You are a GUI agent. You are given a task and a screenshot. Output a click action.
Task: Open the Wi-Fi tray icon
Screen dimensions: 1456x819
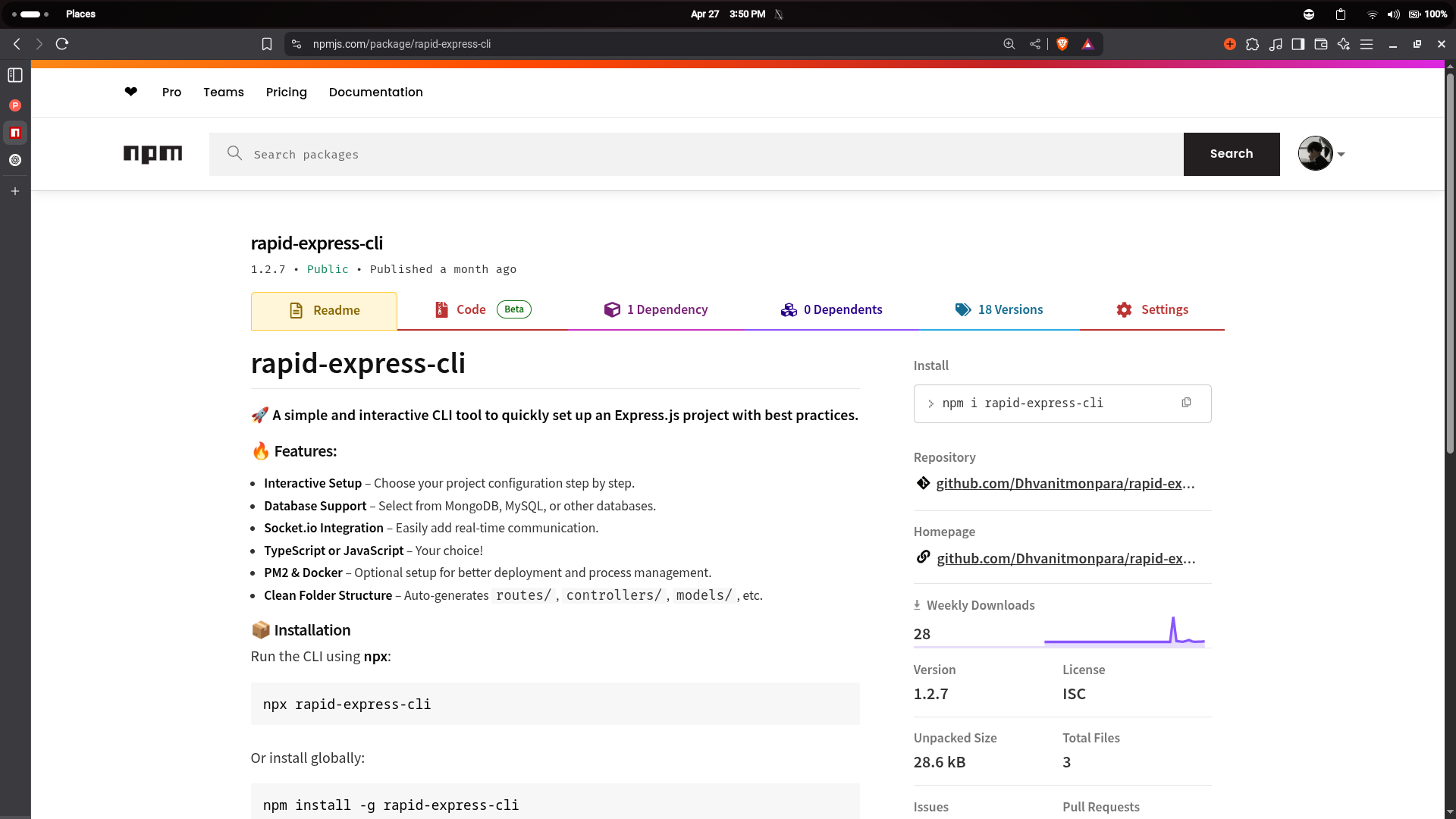[1372, 14]
